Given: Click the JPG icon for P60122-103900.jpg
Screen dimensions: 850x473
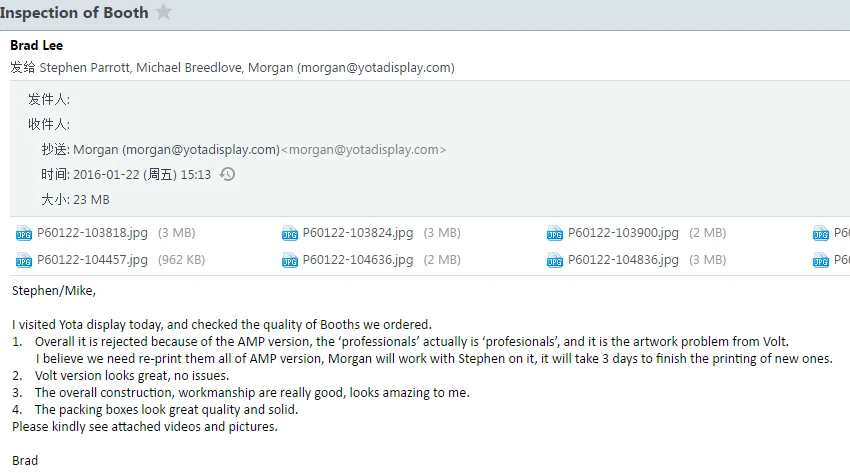Looking at the screenshot, I should click(x=555, y=234).
